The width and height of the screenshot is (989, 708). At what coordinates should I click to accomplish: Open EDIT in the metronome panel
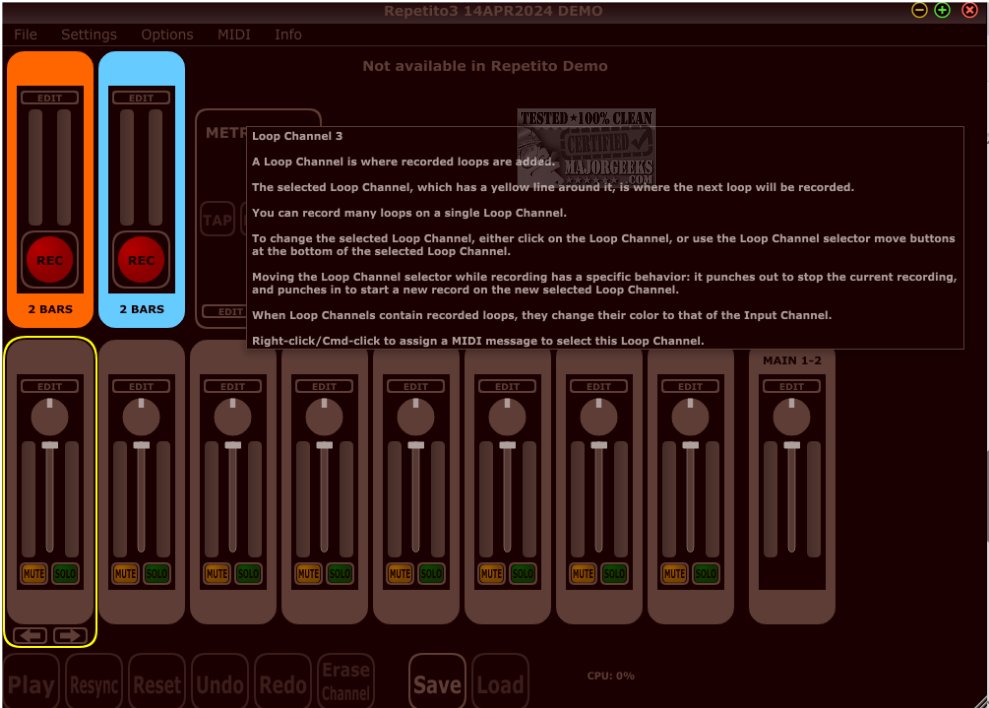[x=225, y=312]
